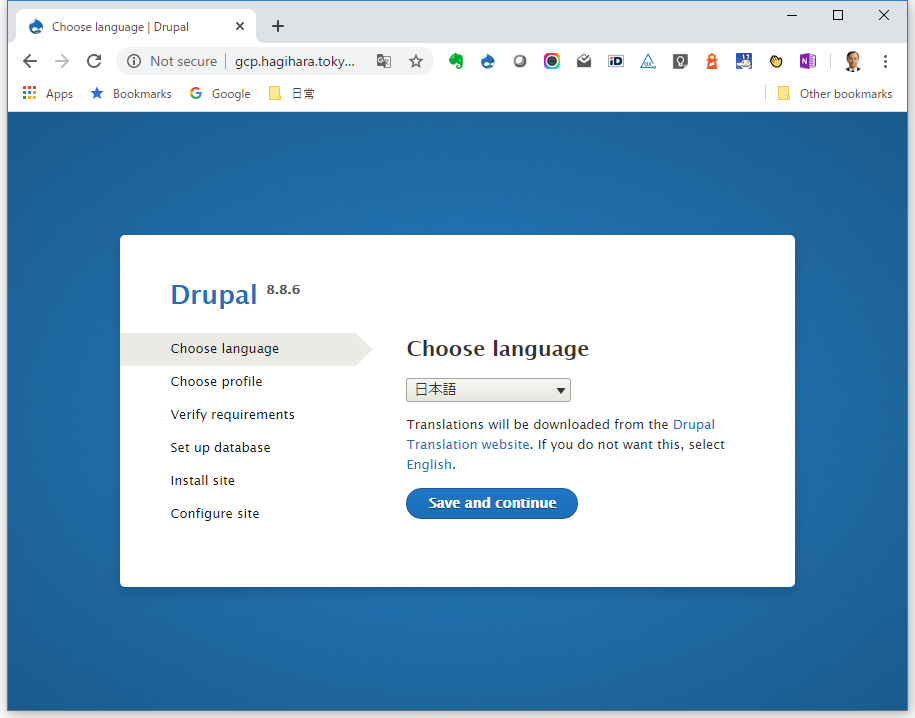
Task: Open the blue triangle extension
Action: [x=648, y=61]
